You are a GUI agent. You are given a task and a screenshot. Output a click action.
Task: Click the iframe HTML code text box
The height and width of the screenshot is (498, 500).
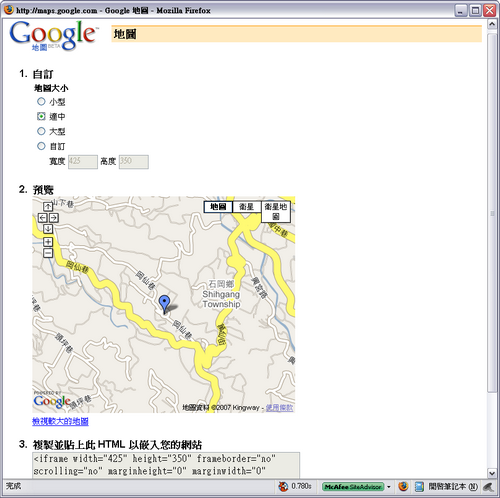[x=166, y=465]
